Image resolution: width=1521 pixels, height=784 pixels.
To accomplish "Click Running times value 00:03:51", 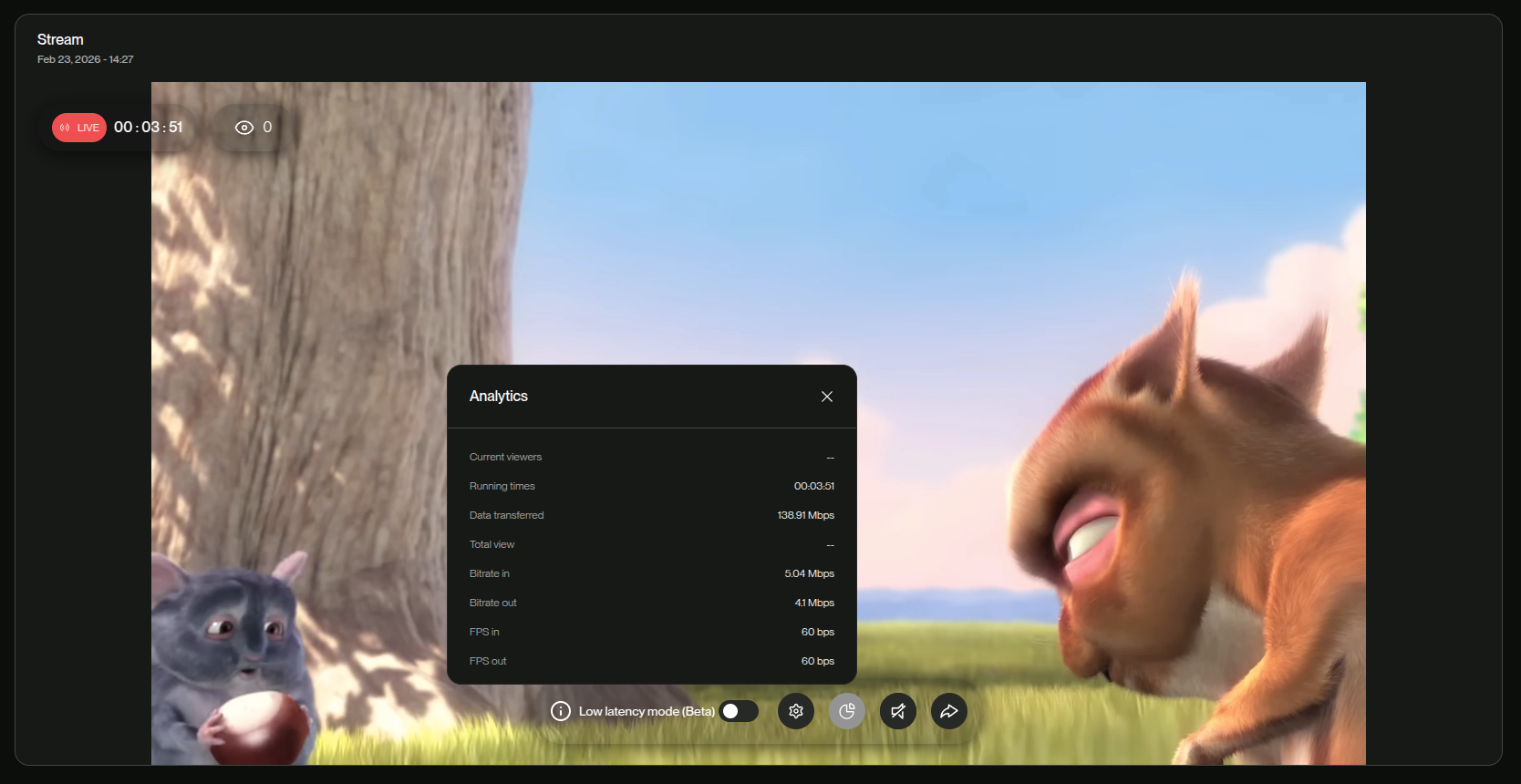I will [x=814, y=486].
